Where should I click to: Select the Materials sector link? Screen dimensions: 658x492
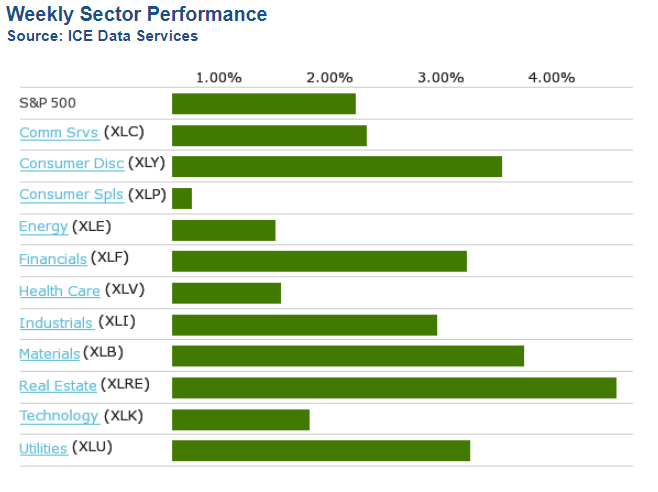(x=49, y=353)
